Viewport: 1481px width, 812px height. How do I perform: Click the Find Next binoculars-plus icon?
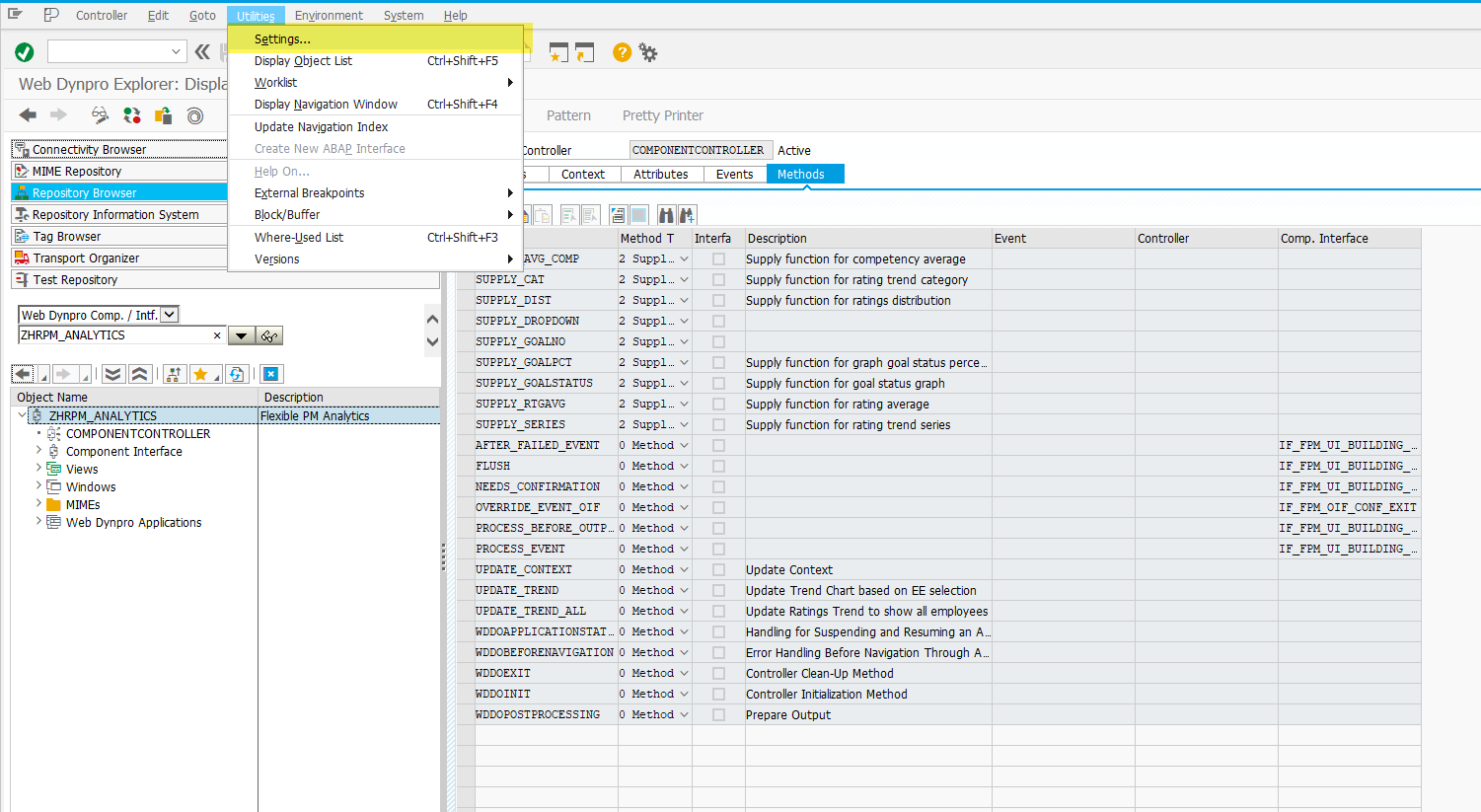tap(688, 214)
